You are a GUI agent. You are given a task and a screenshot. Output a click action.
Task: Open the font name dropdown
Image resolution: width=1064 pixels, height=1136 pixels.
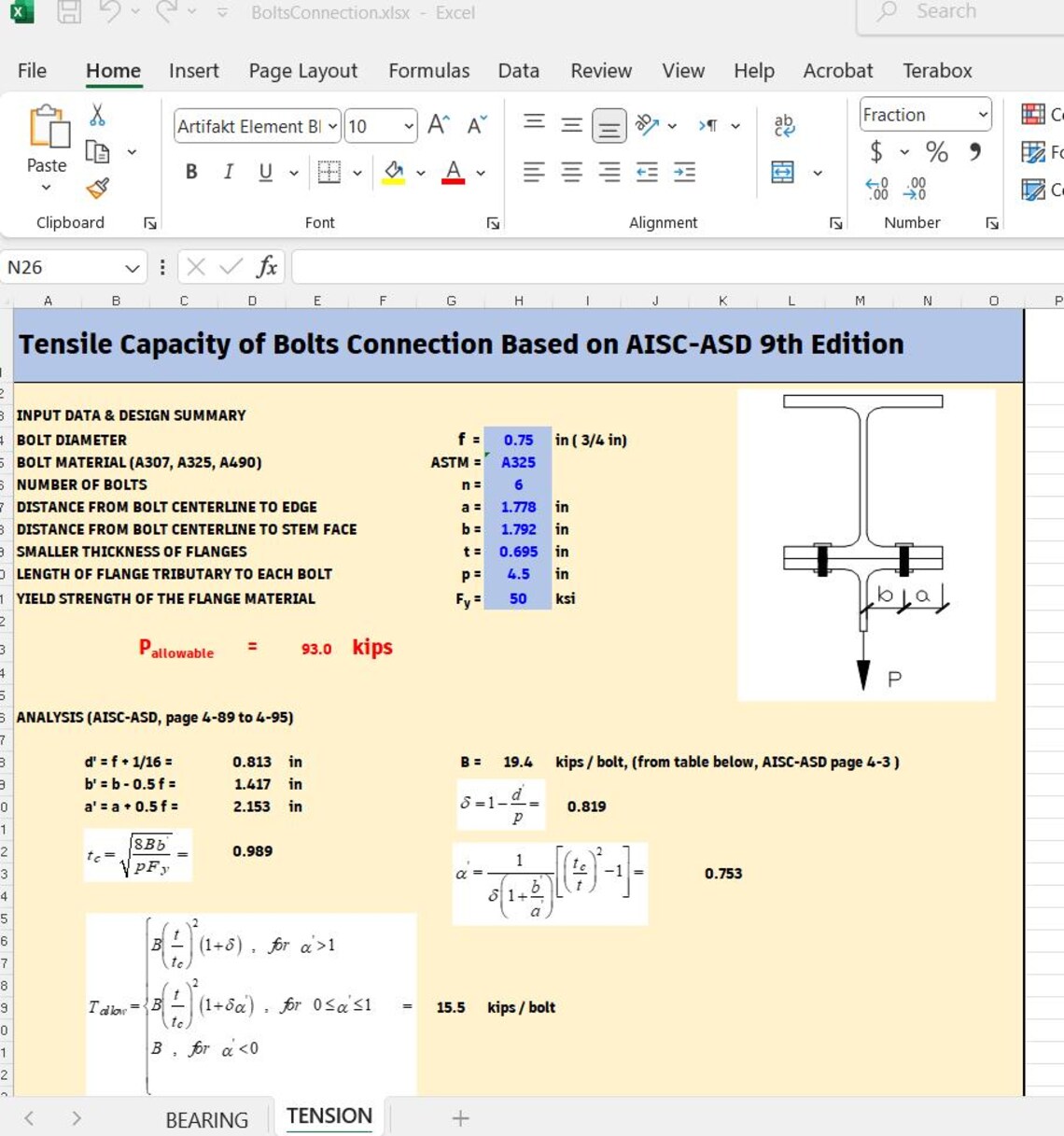tap(332, 126)
